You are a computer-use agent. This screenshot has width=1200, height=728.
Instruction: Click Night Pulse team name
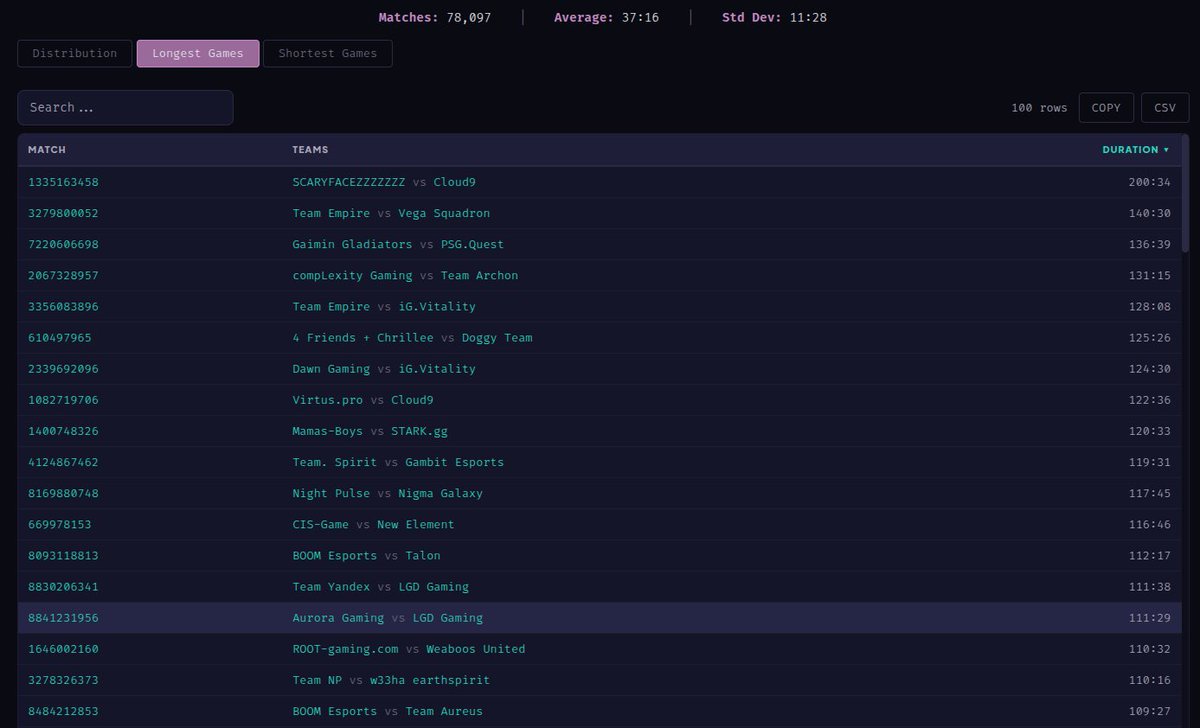[331, 493]
